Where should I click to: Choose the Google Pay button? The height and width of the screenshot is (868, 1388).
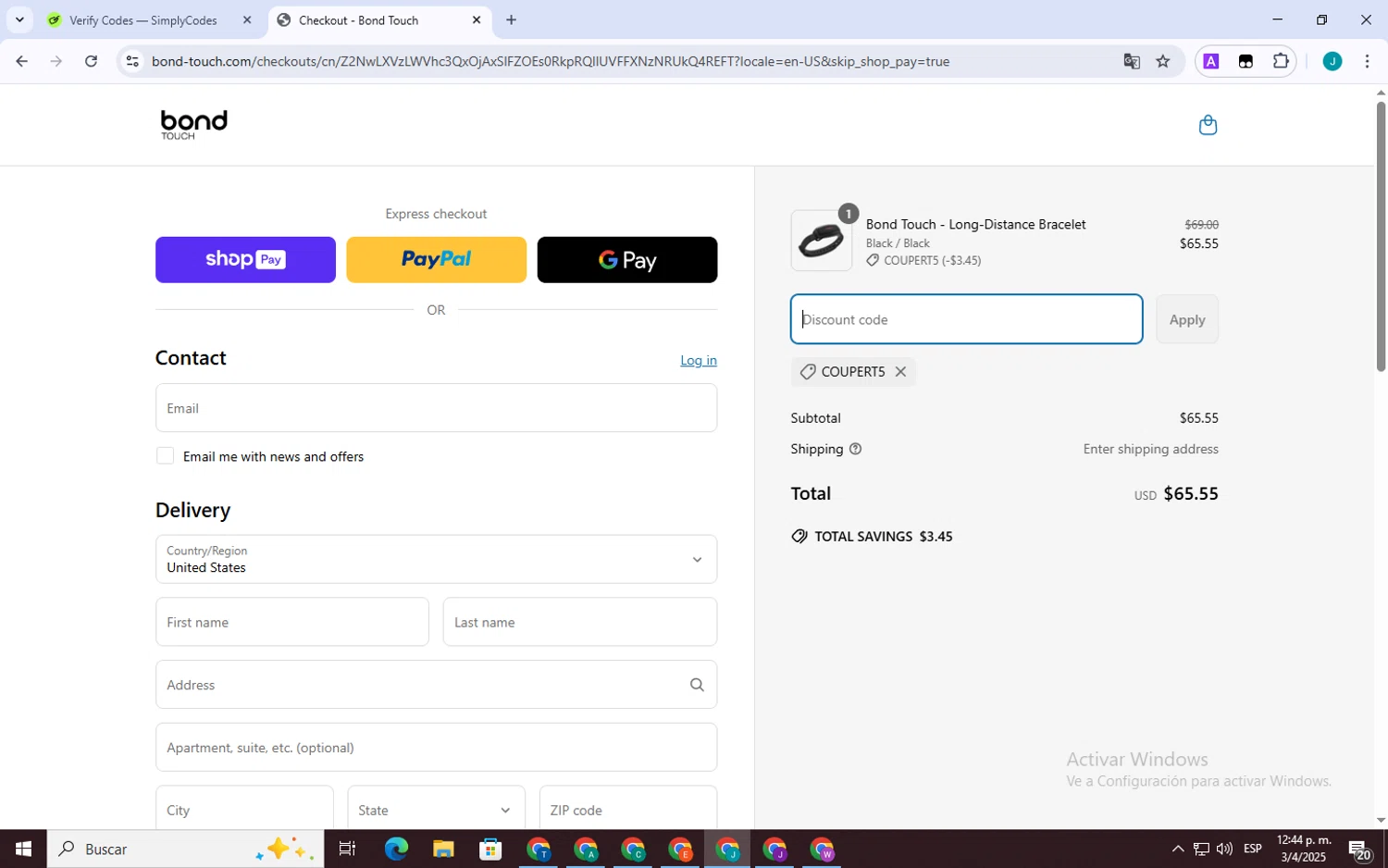point(627,260)
